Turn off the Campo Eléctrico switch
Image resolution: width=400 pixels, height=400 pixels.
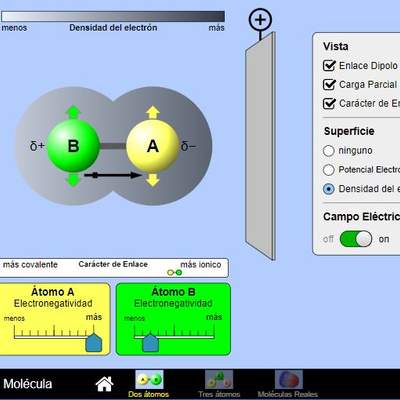(x=356, y=239)
